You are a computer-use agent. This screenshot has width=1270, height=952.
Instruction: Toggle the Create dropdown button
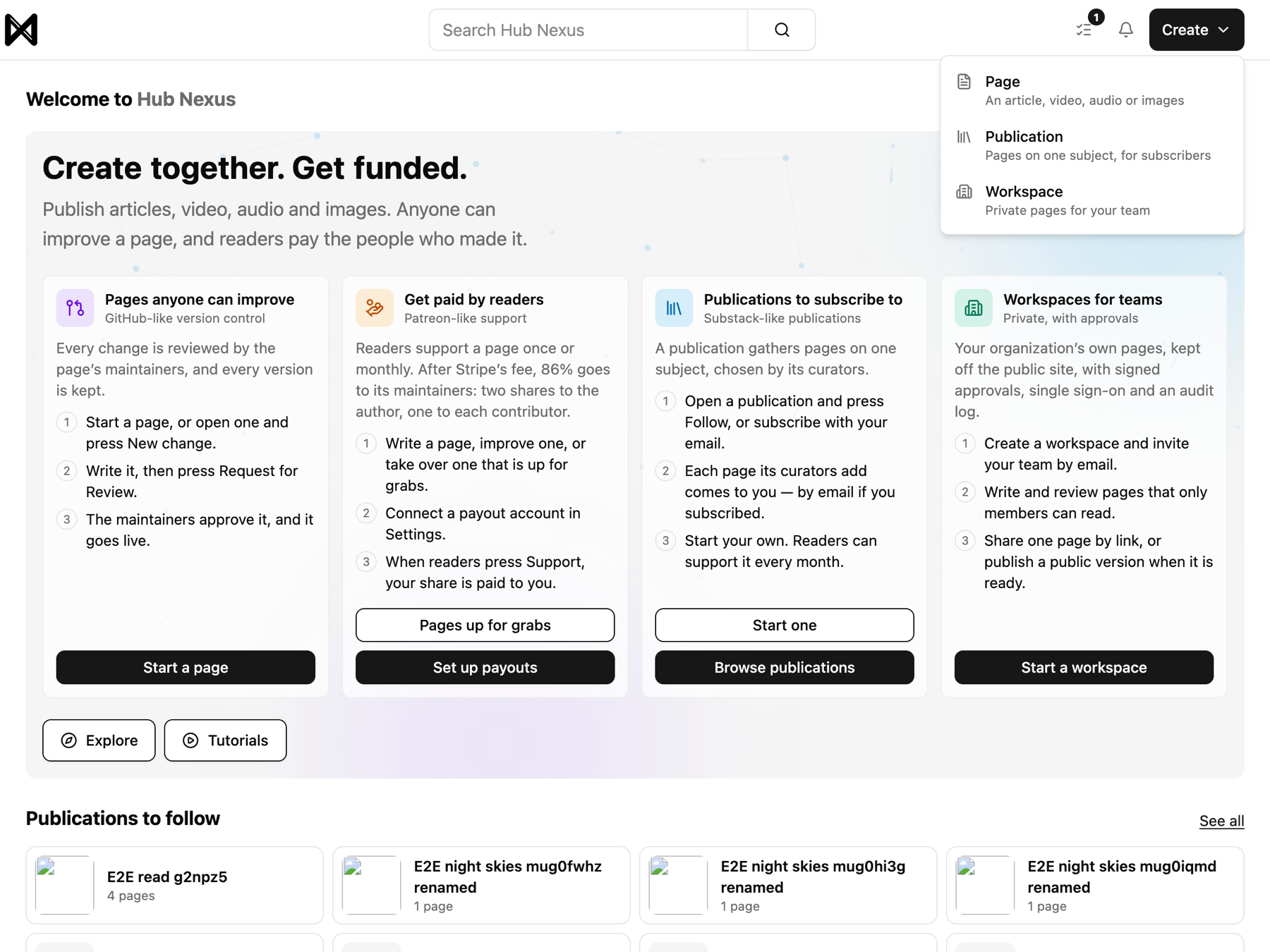pyautogui.click(x=1197, y=30)
